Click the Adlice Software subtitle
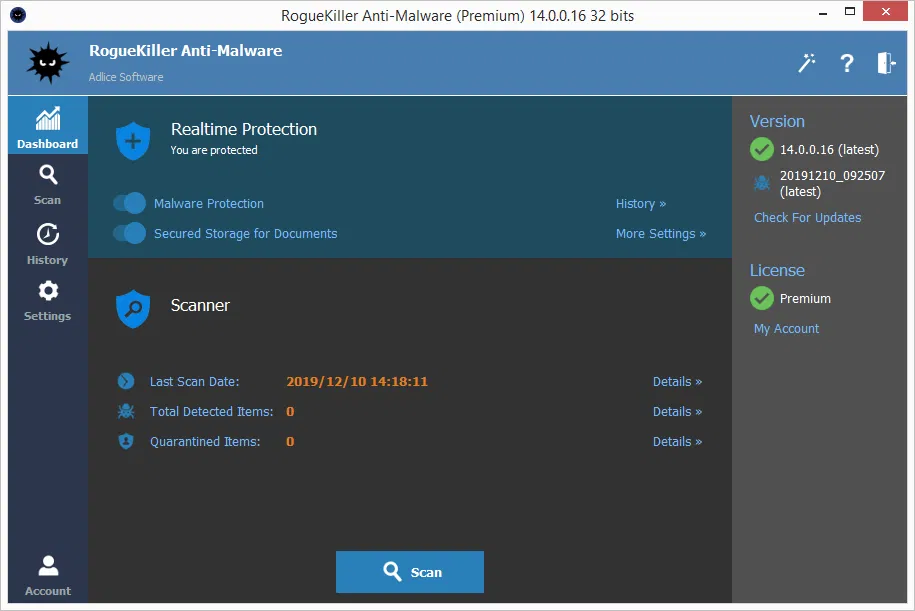The width and height of the screenshot is (915, 611). pyautogui.click(x=125, y=77)
